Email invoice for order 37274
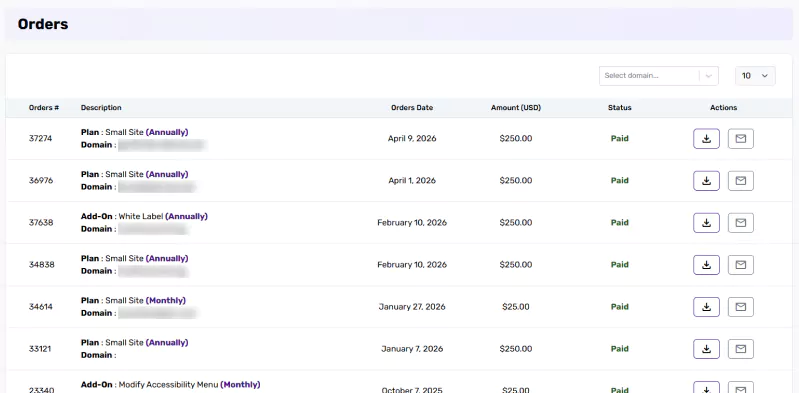 tap(741, 139)
